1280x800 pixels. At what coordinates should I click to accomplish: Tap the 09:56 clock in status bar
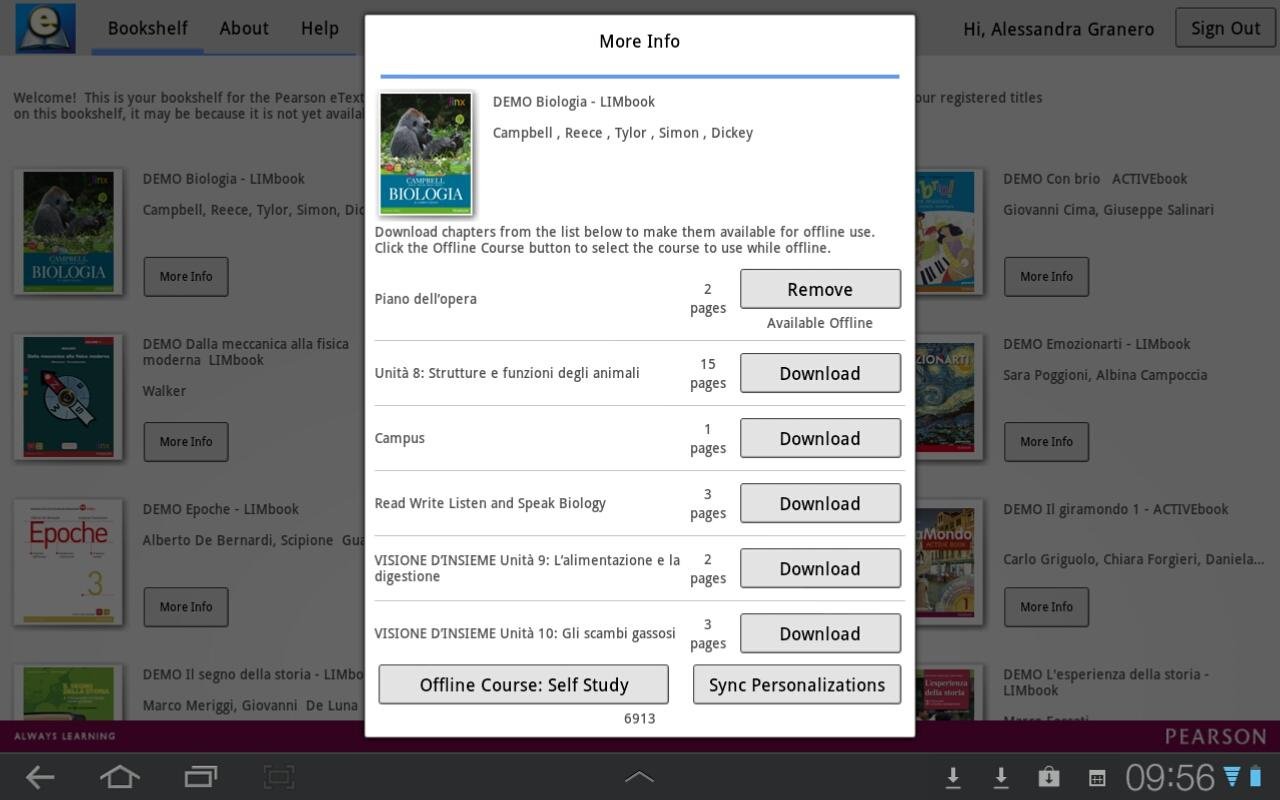pos(1170,777)
